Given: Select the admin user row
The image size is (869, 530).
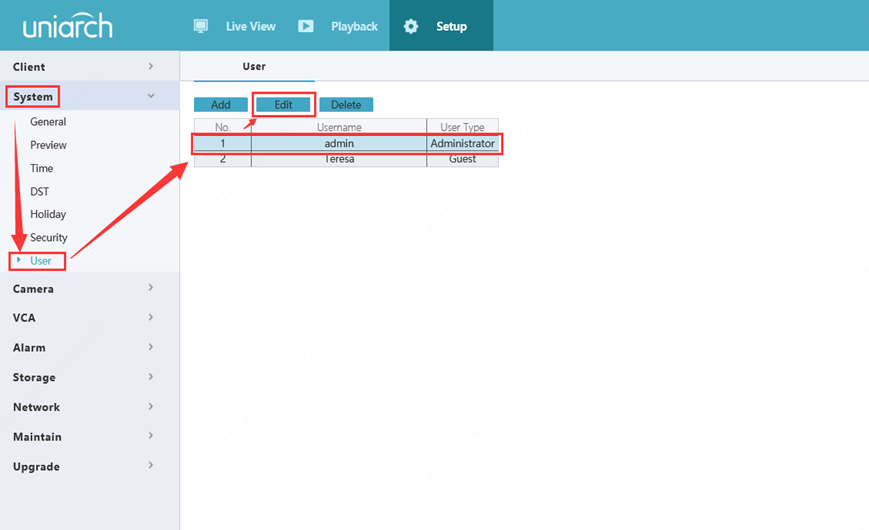Looking at the screenshot, I should 339,144.
